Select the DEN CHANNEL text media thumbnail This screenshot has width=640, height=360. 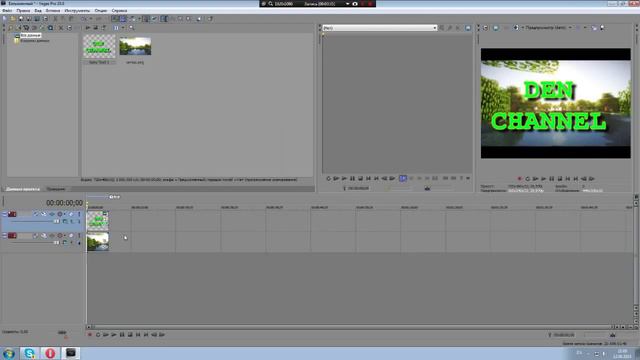99,47
